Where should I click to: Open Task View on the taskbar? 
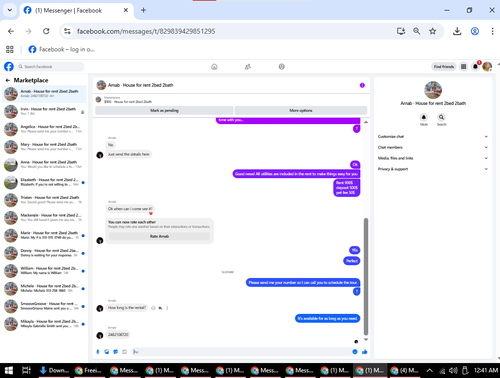[x=26, y=370]
